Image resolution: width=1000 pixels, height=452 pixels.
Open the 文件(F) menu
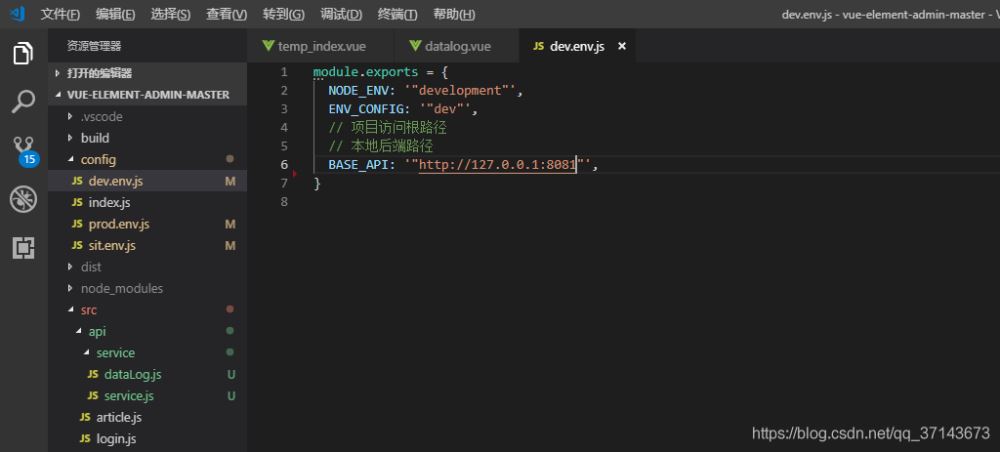pos(60,14)
